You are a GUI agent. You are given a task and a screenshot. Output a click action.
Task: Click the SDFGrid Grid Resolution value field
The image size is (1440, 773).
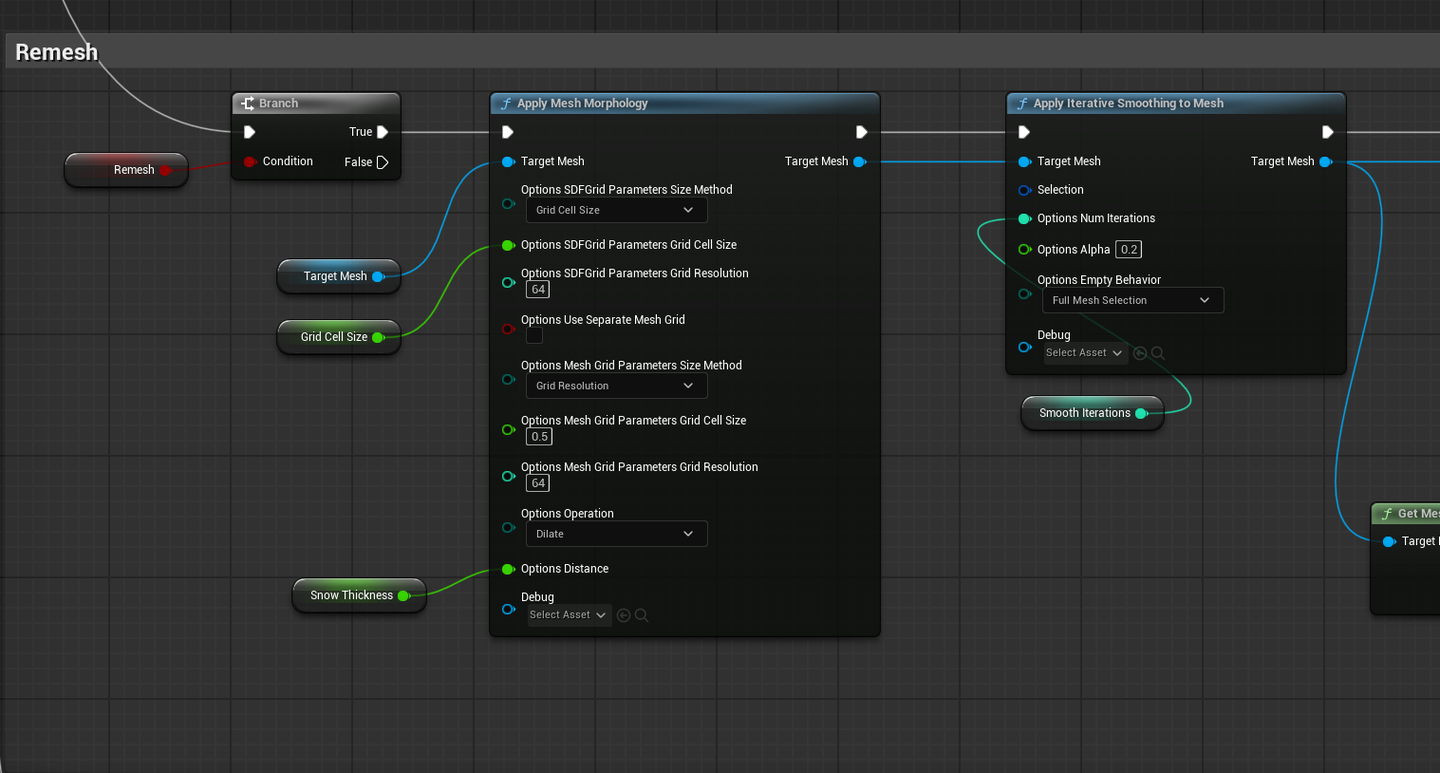538,290
